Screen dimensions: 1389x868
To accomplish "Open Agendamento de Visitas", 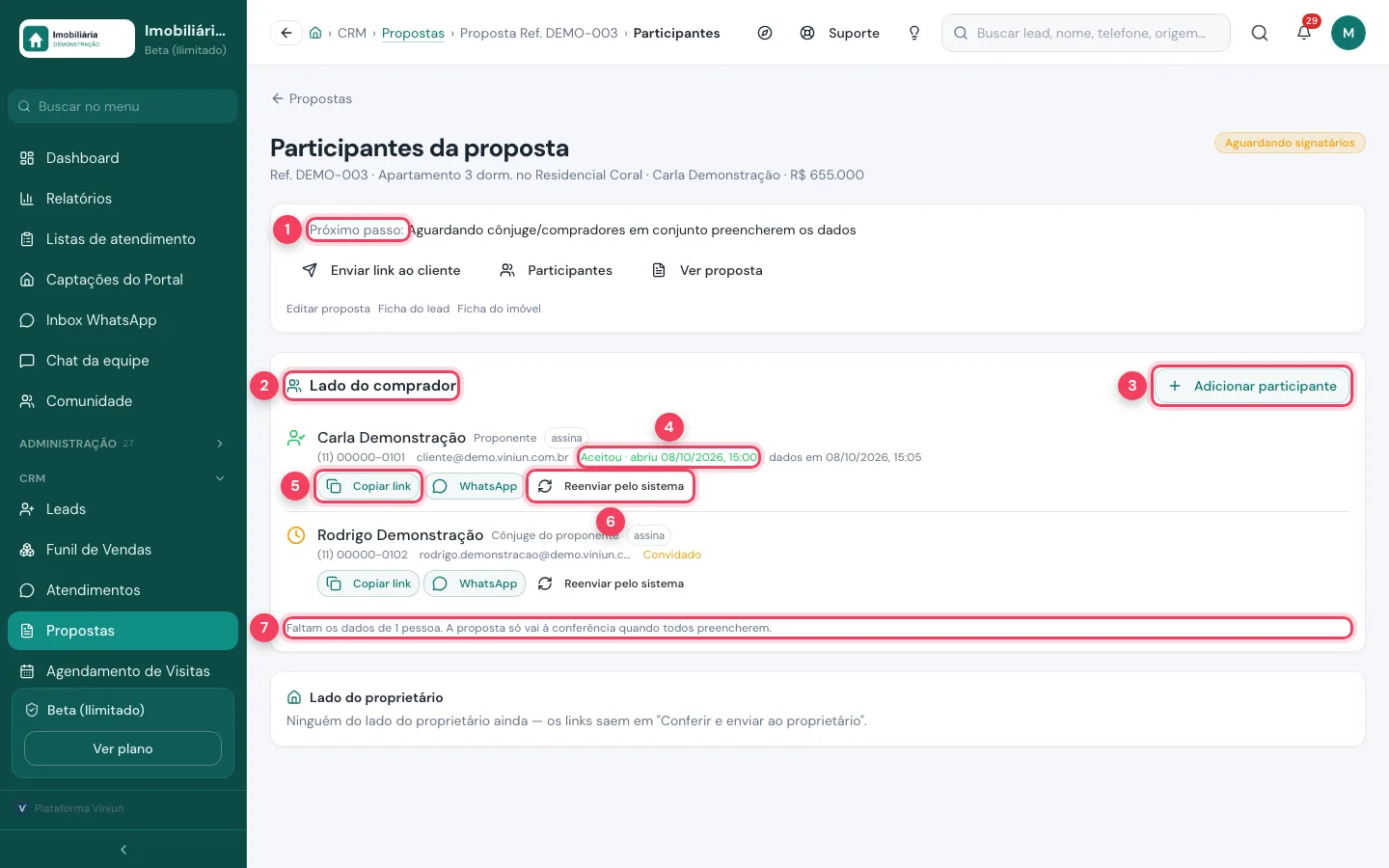I will point(123,671).
